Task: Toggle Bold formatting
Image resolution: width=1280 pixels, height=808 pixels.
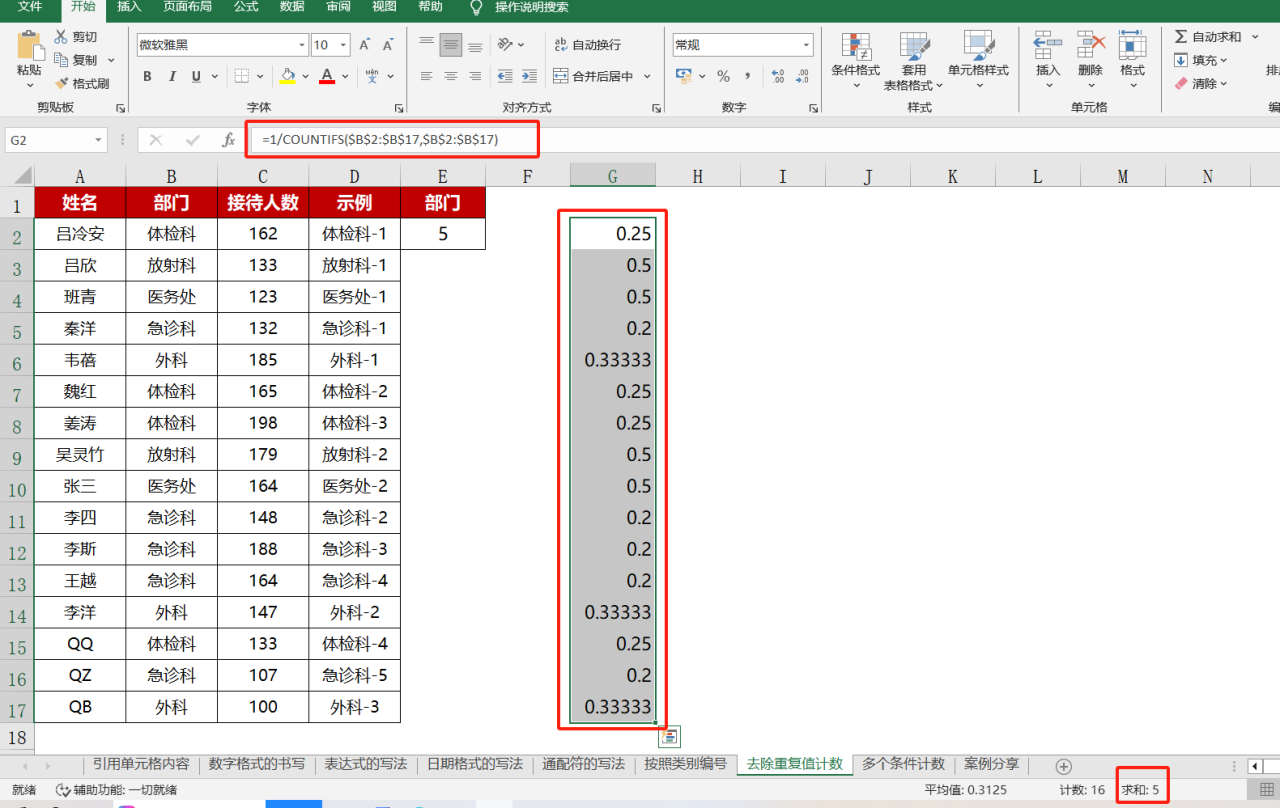Action: click(148, 76)
